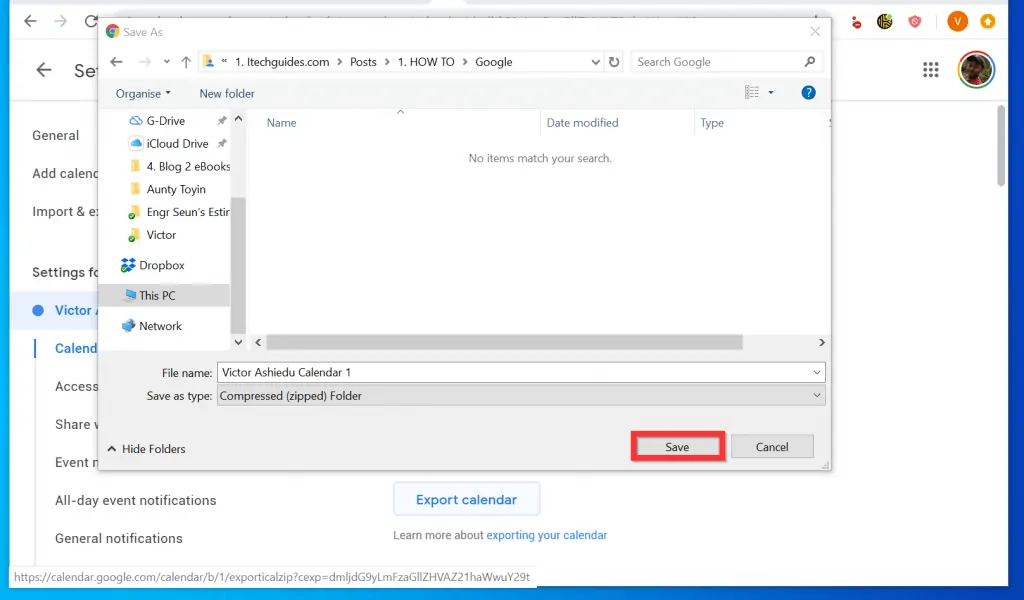This screenshot has width=1024, height=600.
Task: Click the horizontal scrollbar in file list
Action: [504, 342]
